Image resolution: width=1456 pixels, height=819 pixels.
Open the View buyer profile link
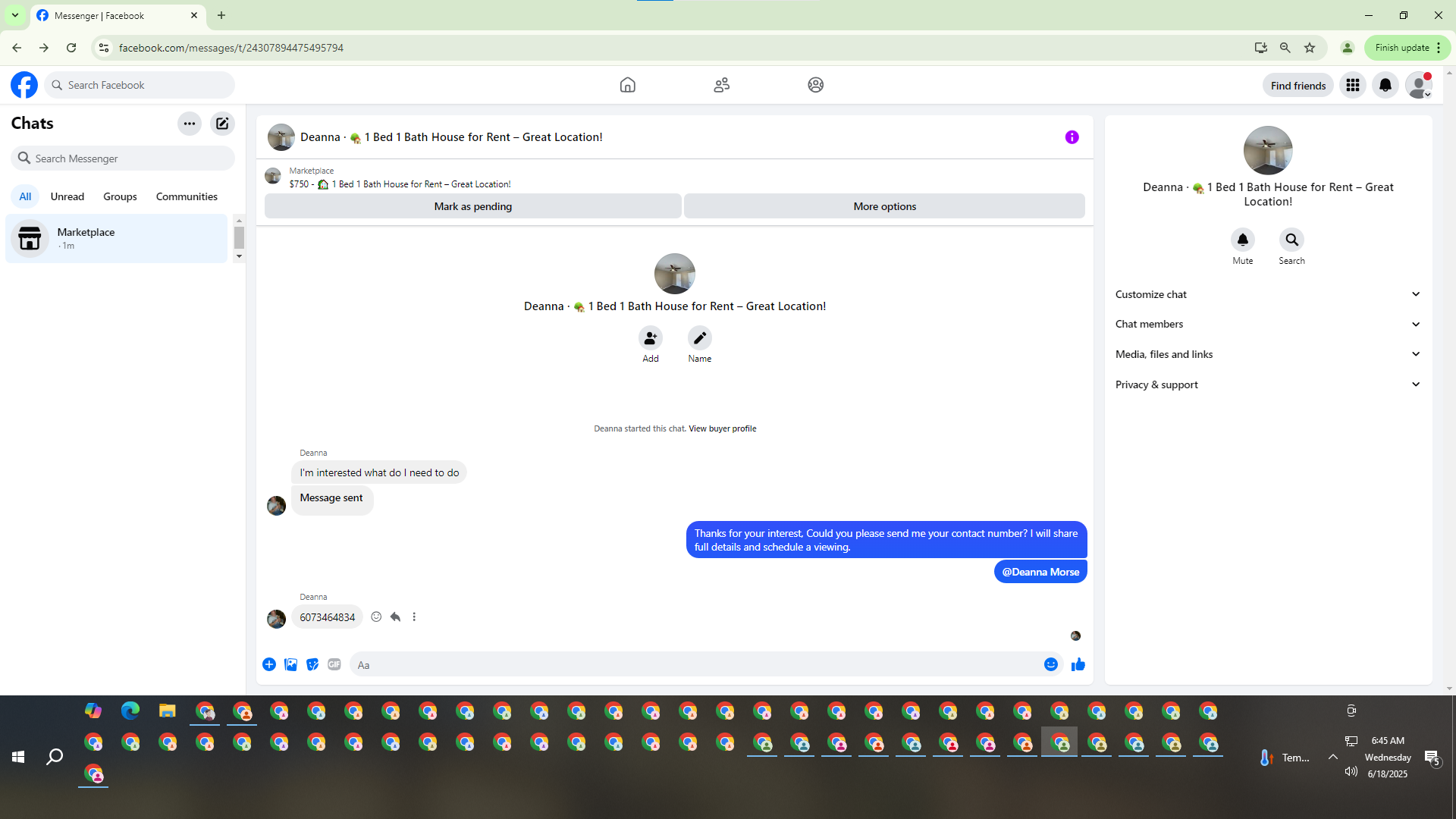tap(722, 429)
